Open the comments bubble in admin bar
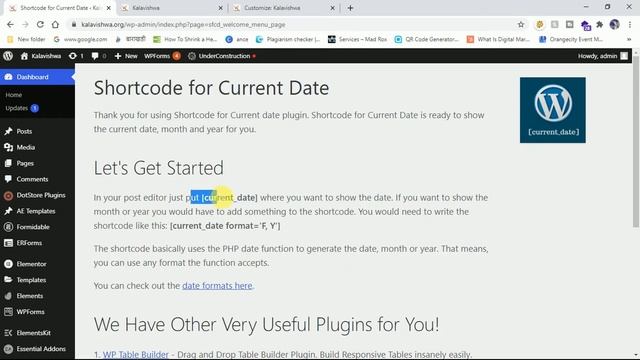This screenshot has height=360, width=640. (x=99, y=56)
